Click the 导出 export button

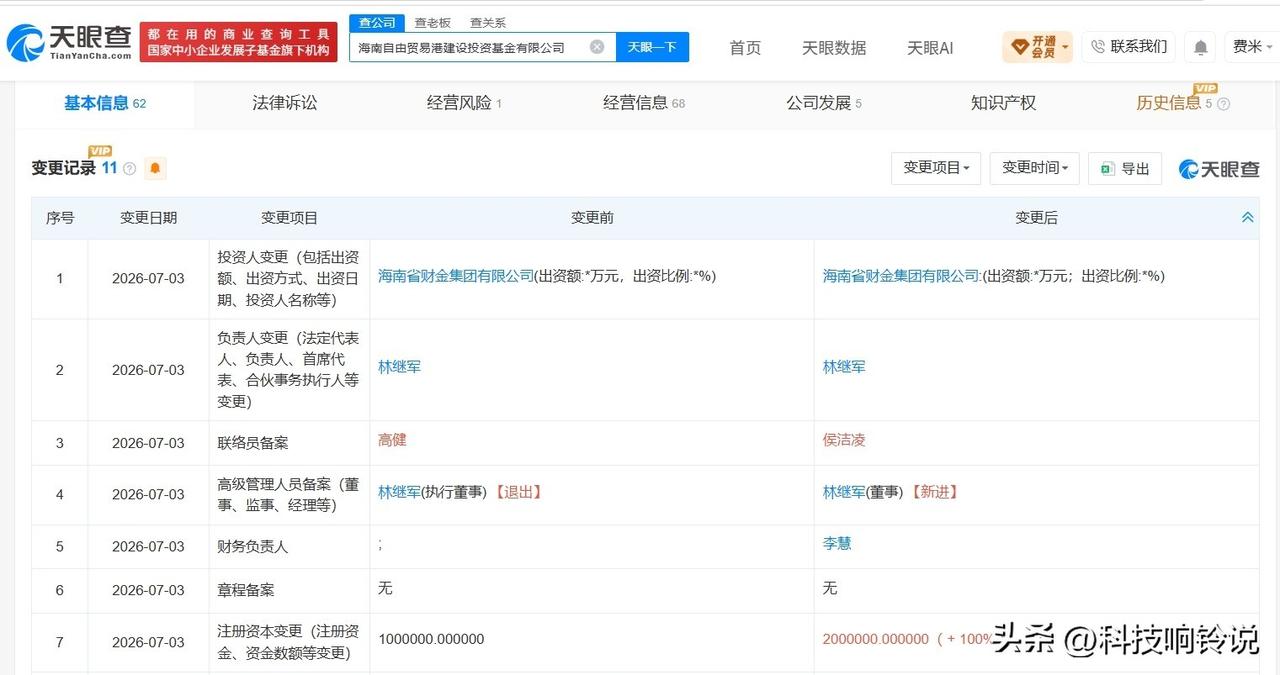(1125, 169)
